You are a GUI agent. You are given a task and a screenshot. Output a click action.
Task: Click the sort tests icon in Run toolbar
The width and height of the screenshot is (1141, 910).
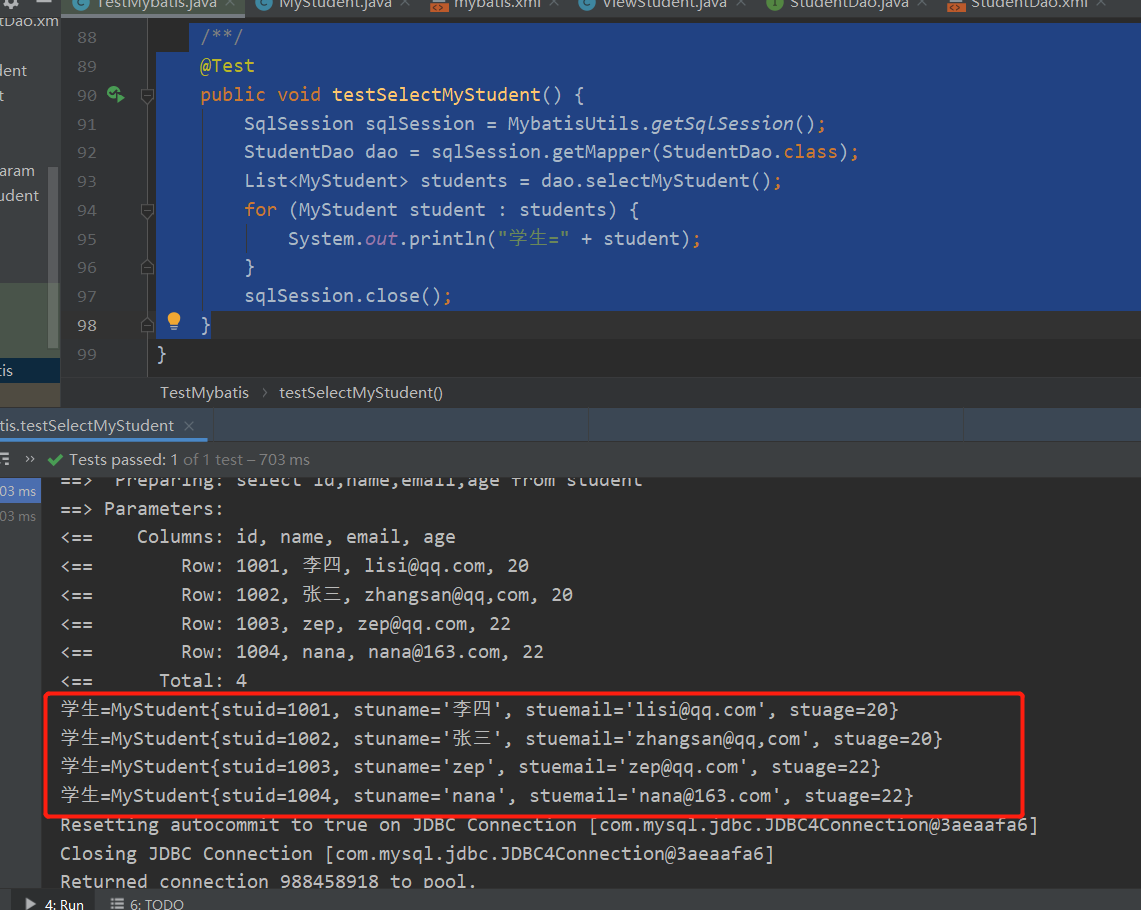(4, 459)
